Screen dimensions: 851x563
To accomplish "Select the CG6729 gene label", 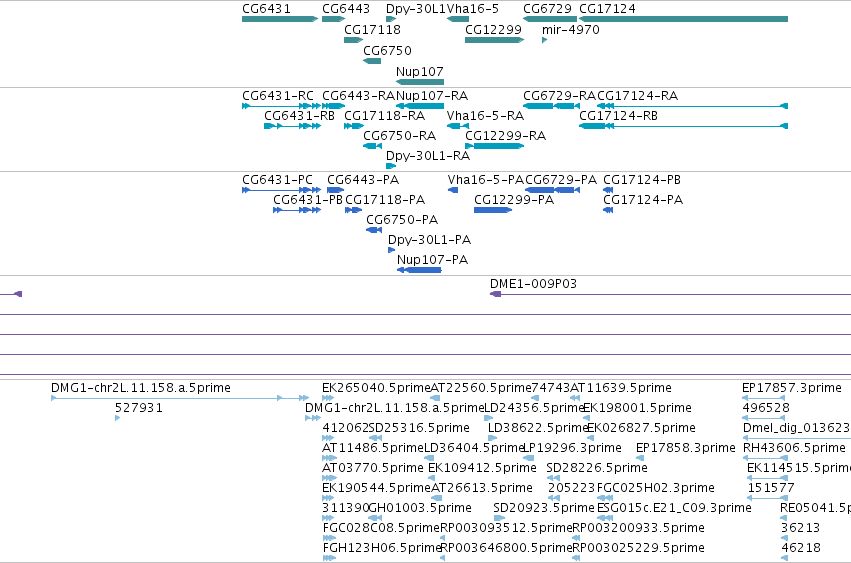I will coord(547,9).
